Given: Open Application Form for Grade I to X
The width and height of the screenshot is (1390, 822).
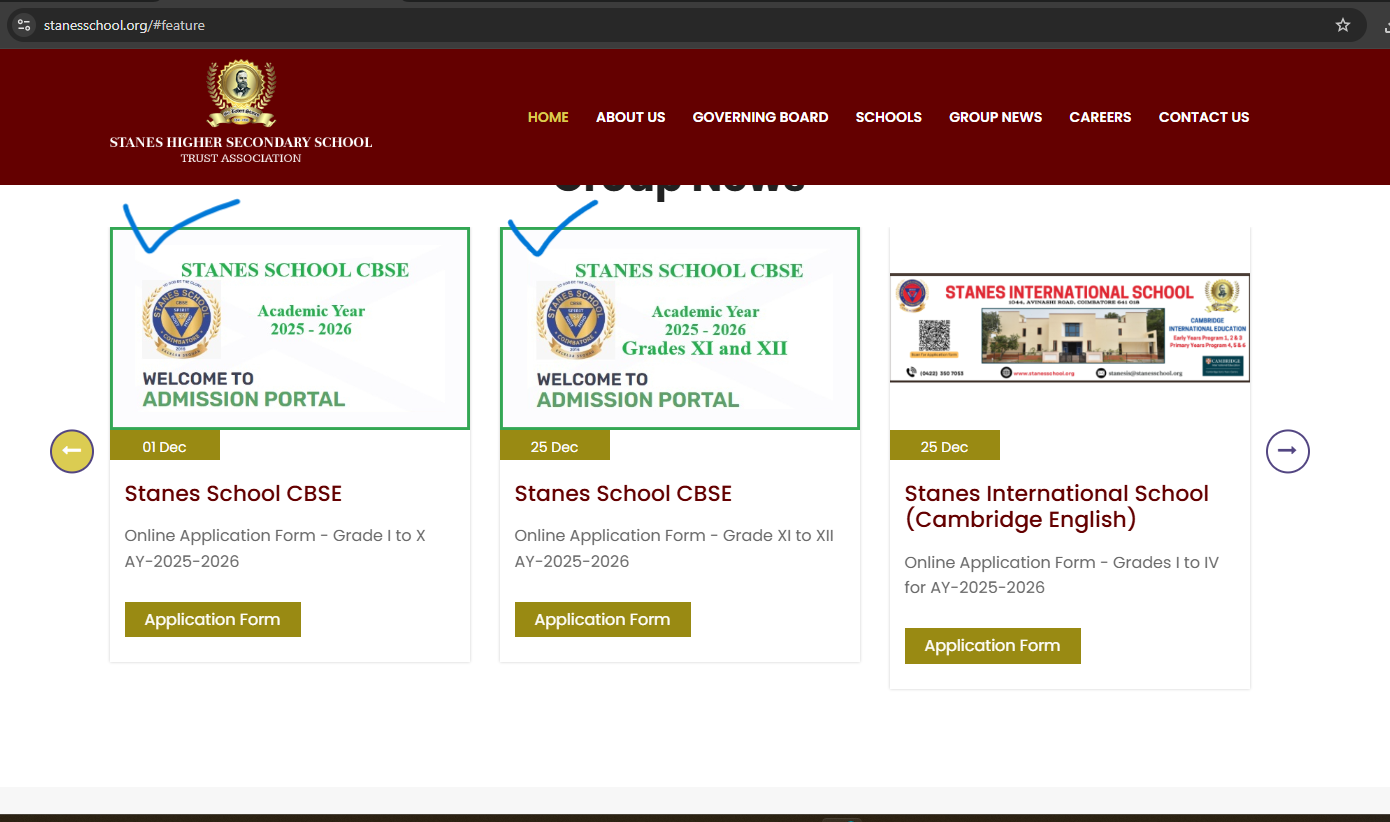Looking at the screenshot, I should [x=213, y=619].
